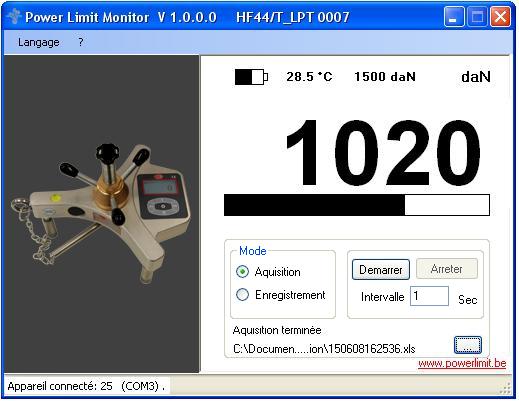Click the 1500 daN capacity label
519x401 pixels.
point(385,77)
